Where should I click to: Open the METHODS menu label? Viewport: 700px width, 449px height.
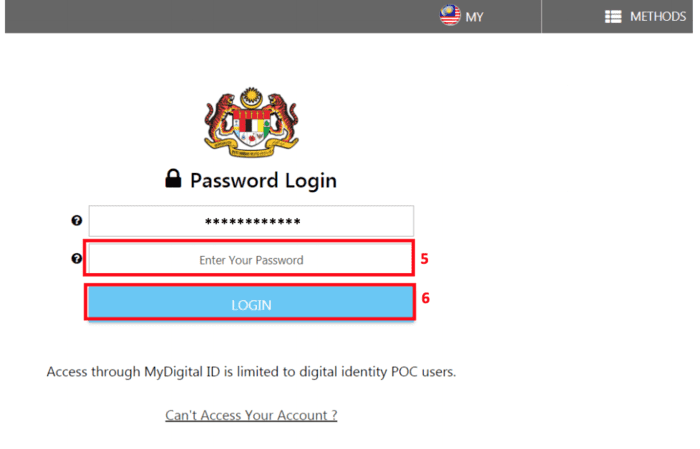point(657,17)
